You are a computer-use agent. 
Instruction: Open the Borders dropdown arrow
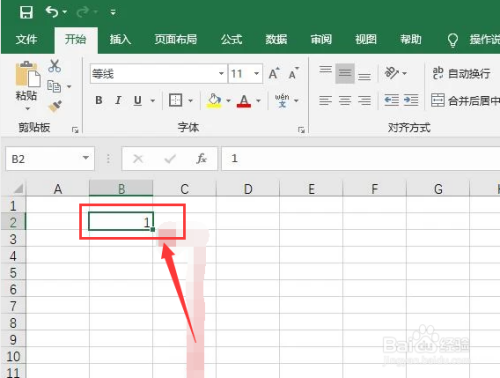191,101
